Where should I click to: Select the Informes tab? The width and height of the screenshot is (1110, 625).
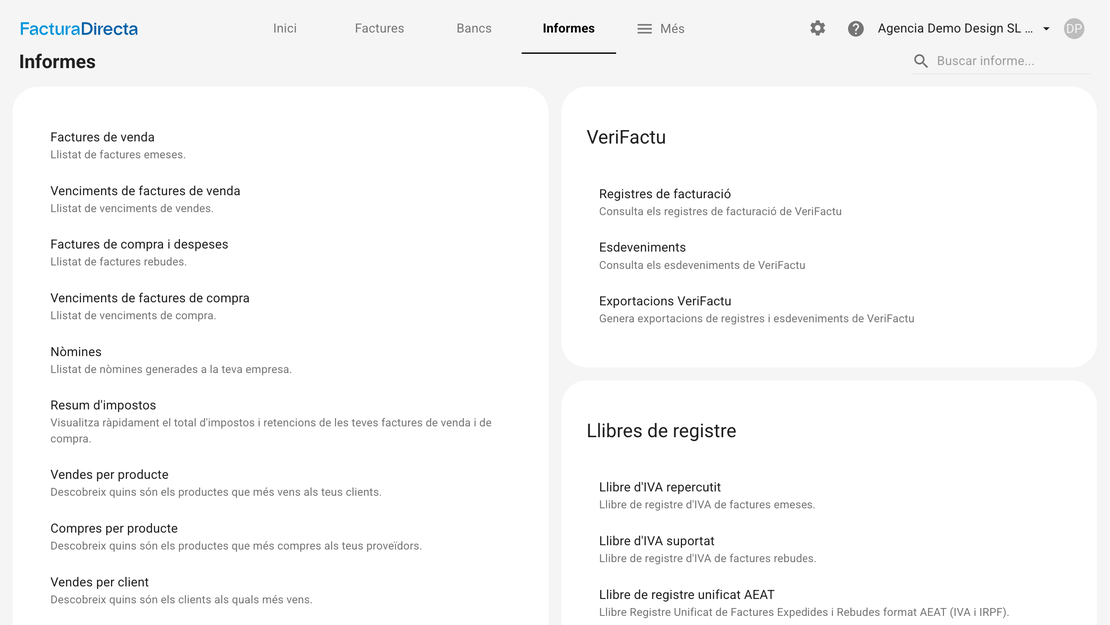pos(568,29)
